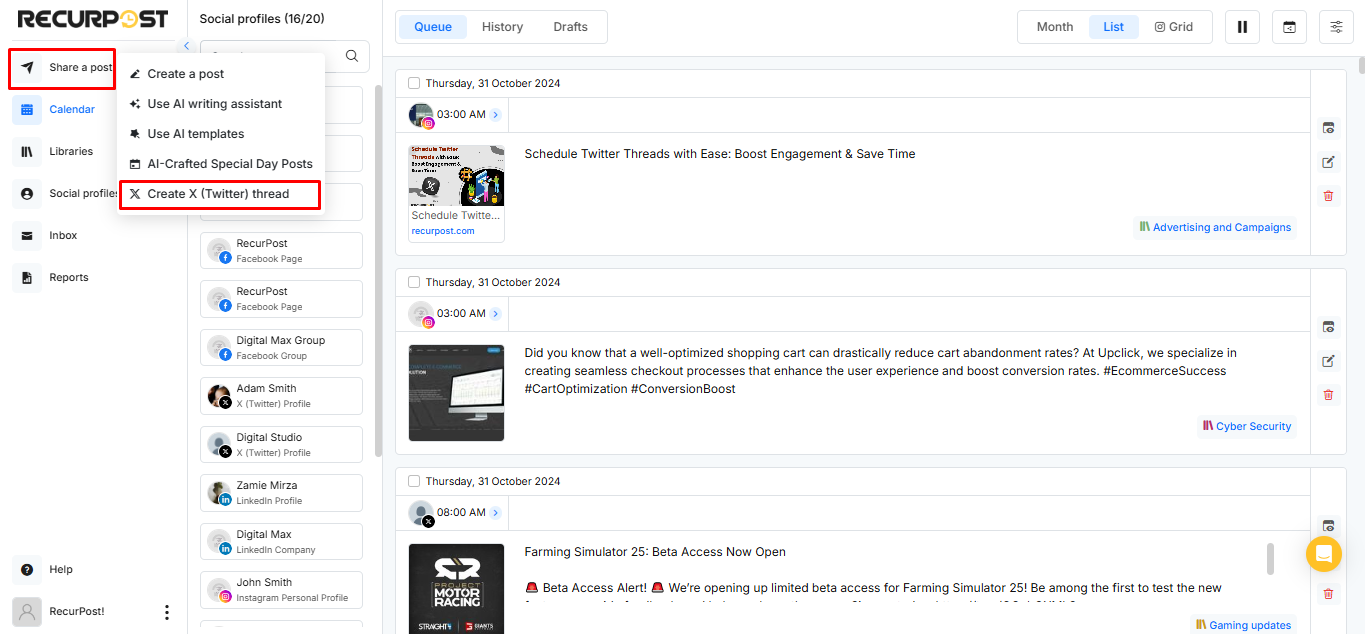Screen dimensions: 1365x634
Task: Pause the queue with the pause button
Action: click(x=1242, y=27)
